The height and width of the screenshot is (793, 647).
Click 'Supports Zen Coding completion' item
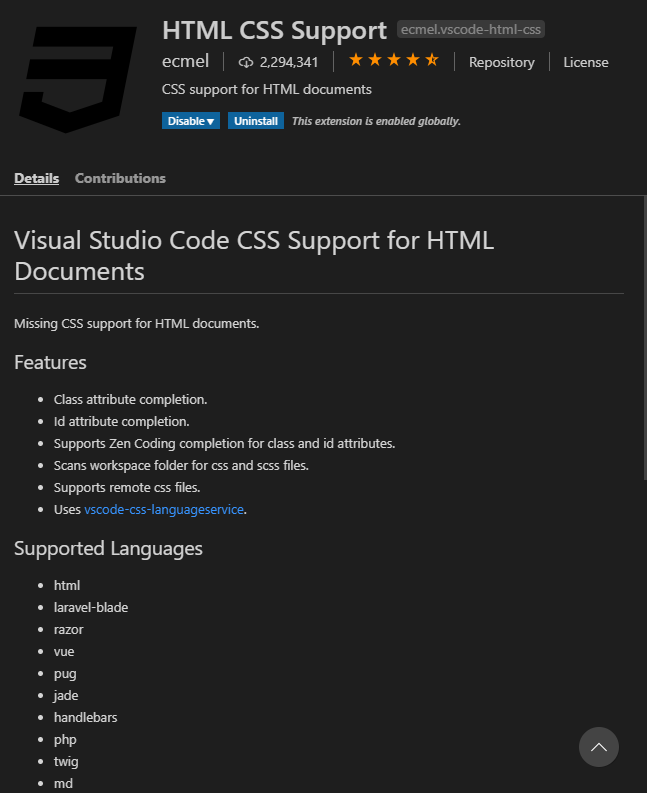(x=225, y=444)
